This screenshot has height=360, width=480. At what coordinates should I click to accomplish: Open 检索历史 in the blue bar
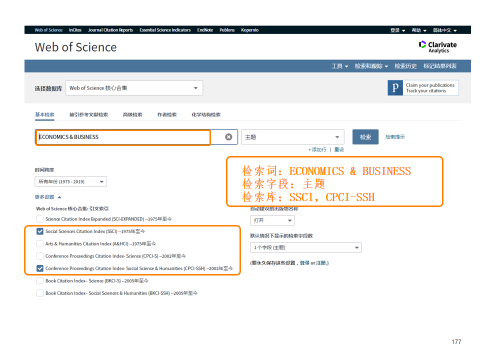[406, 66]
